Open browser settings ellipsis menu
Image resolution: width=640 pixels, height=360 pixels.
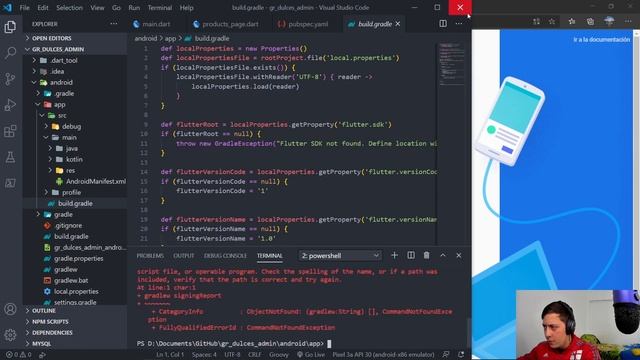tap(628, 21)
